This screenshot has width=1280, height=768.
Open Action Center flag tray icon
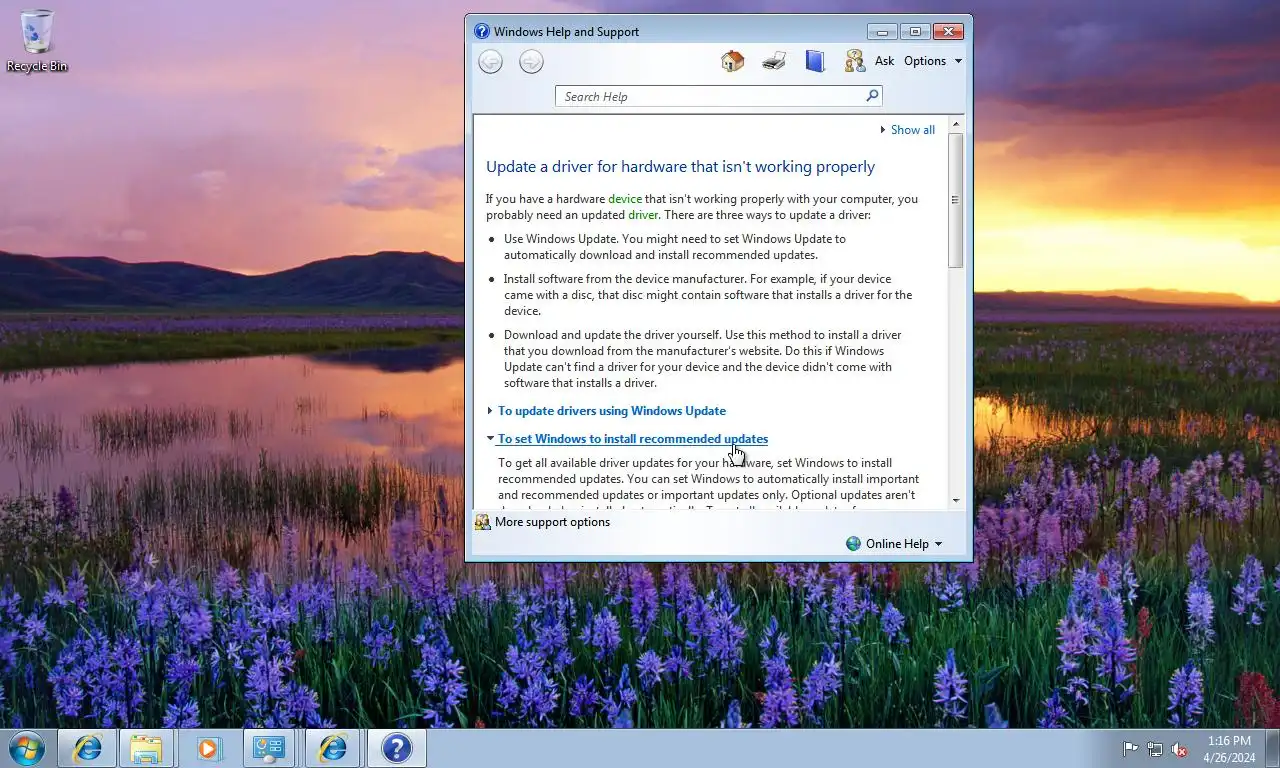1130,749
